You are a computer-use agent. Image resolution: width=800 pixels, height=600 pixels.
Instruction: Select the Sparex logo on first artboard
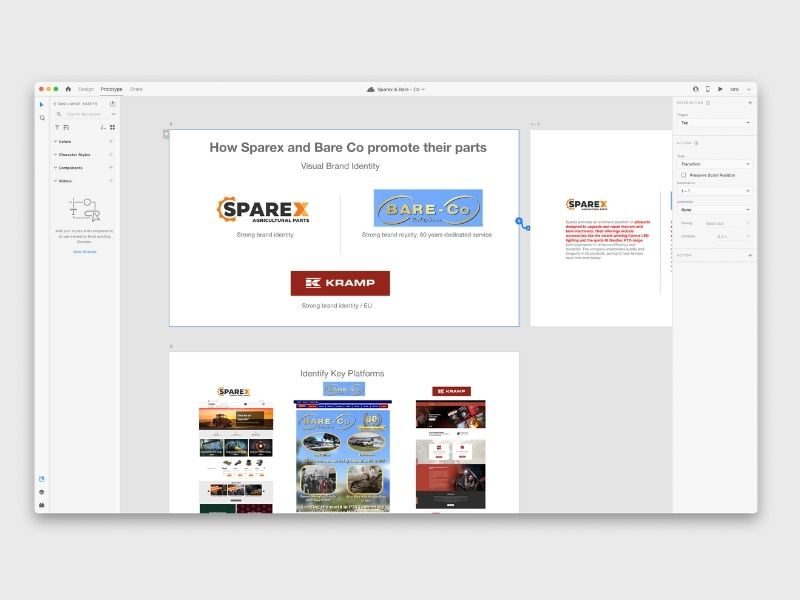coord(263,210)
